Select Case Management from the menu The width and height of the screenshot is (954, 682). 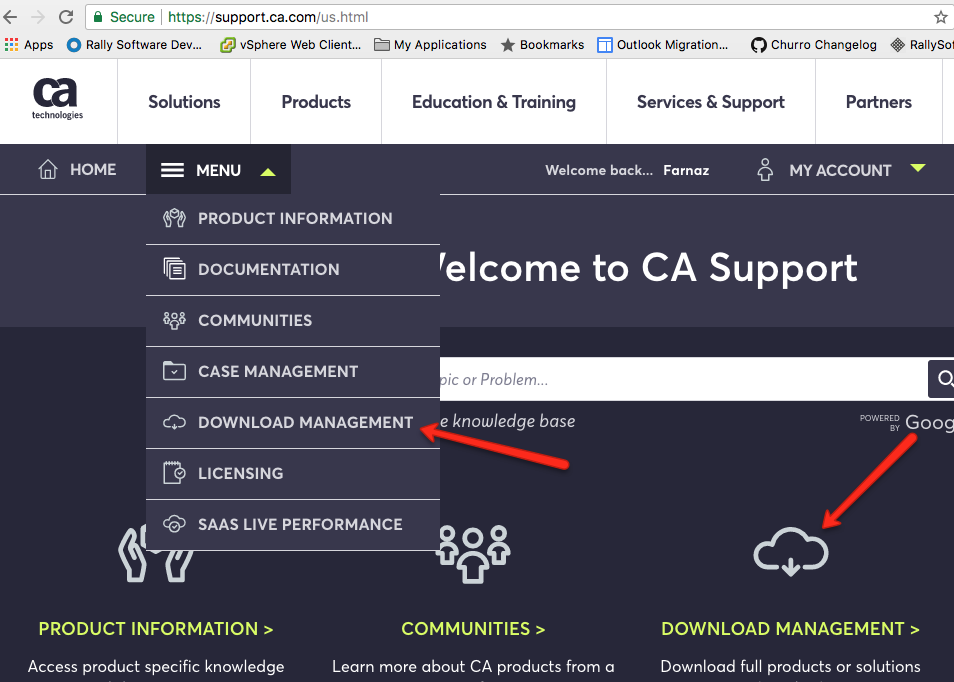click(x=293, y=372)
